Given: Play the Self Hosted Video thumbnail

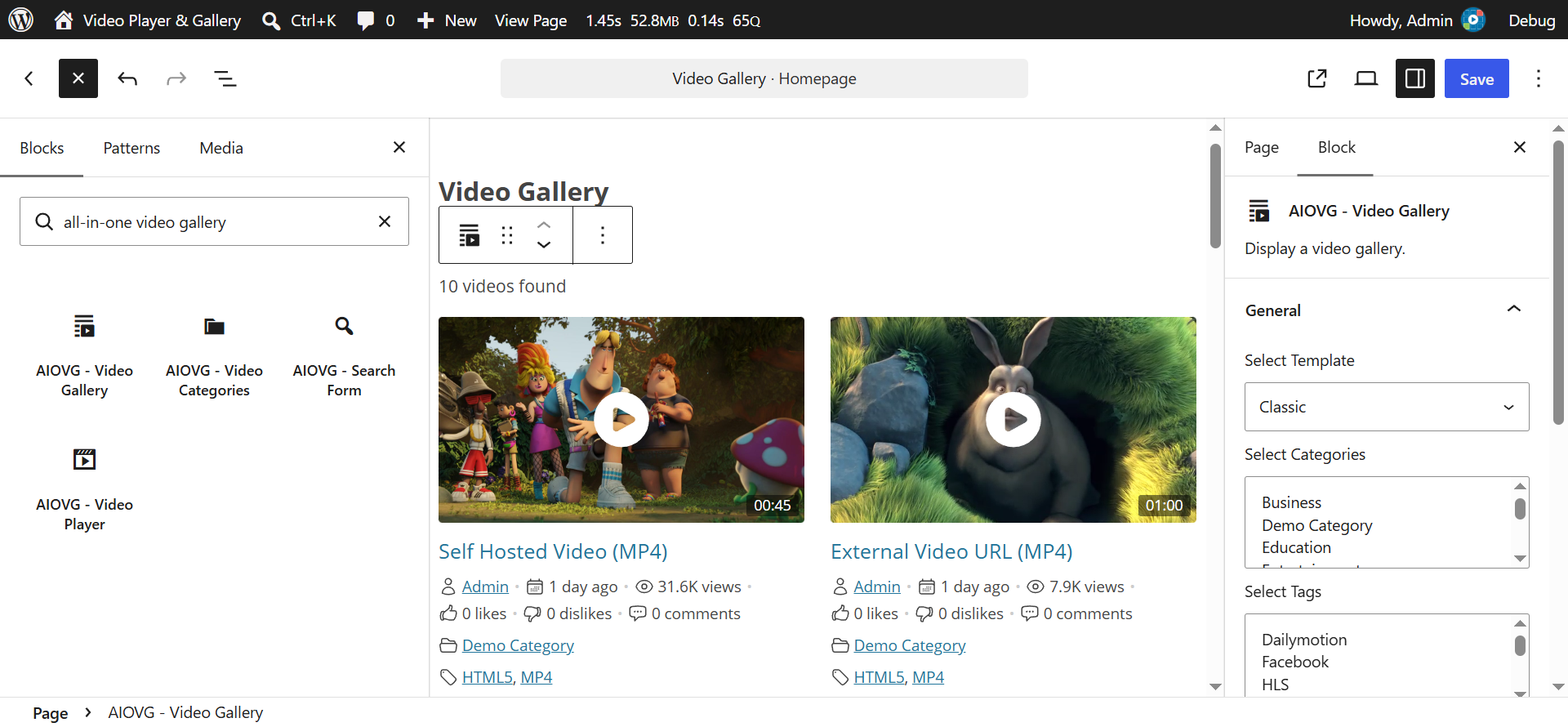Looking at the screenshot, I should (x=621, y=420).
